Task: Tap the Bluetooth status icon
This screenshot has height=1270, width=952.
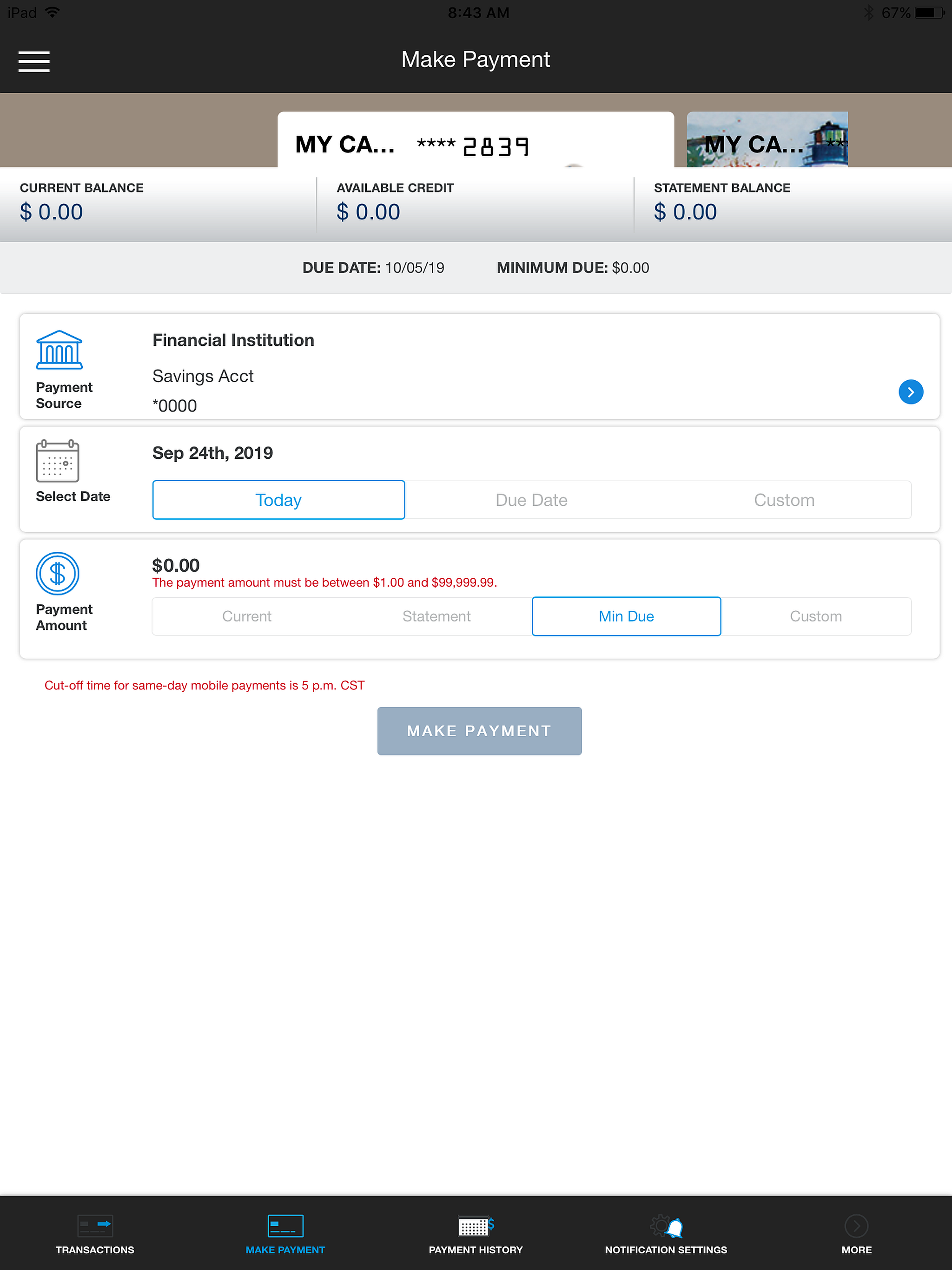Action: click(x=869, y=13)
